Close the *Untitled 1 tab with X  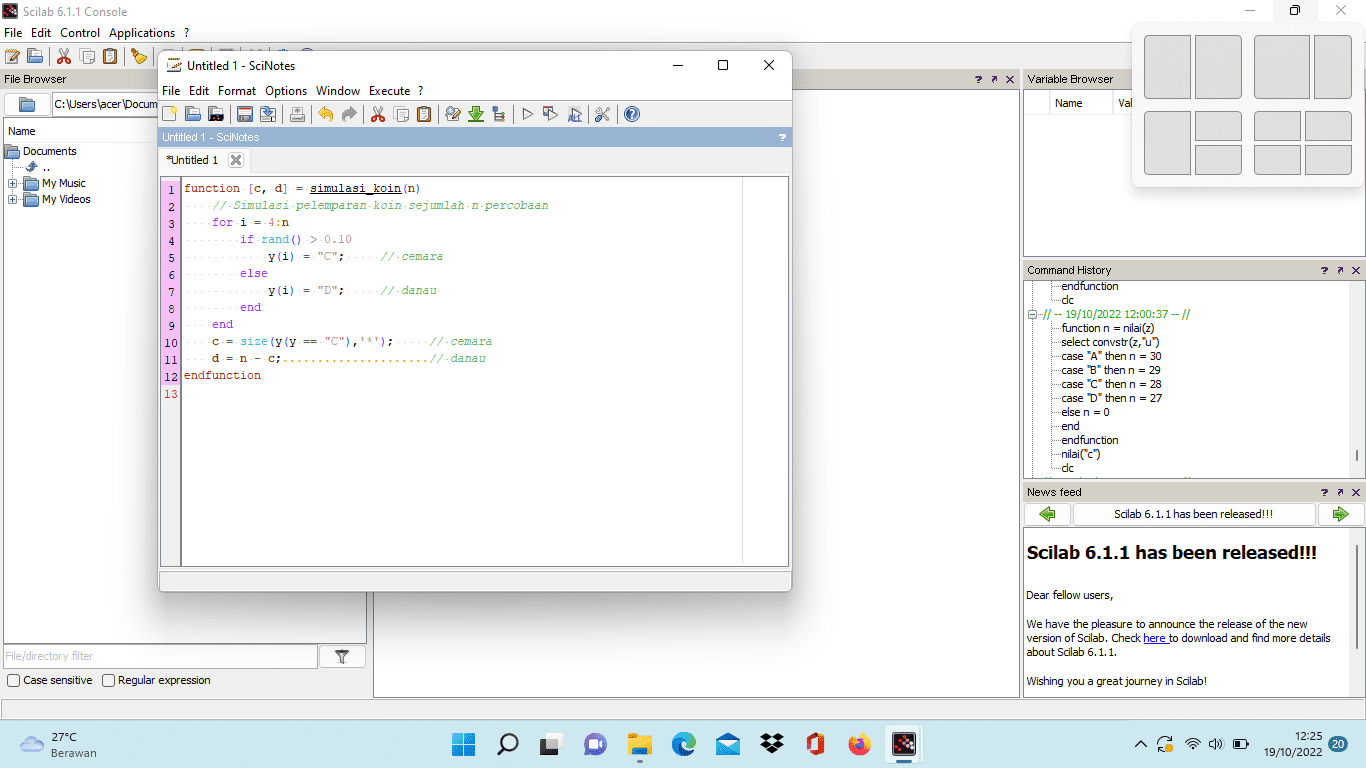coord(236,160)
